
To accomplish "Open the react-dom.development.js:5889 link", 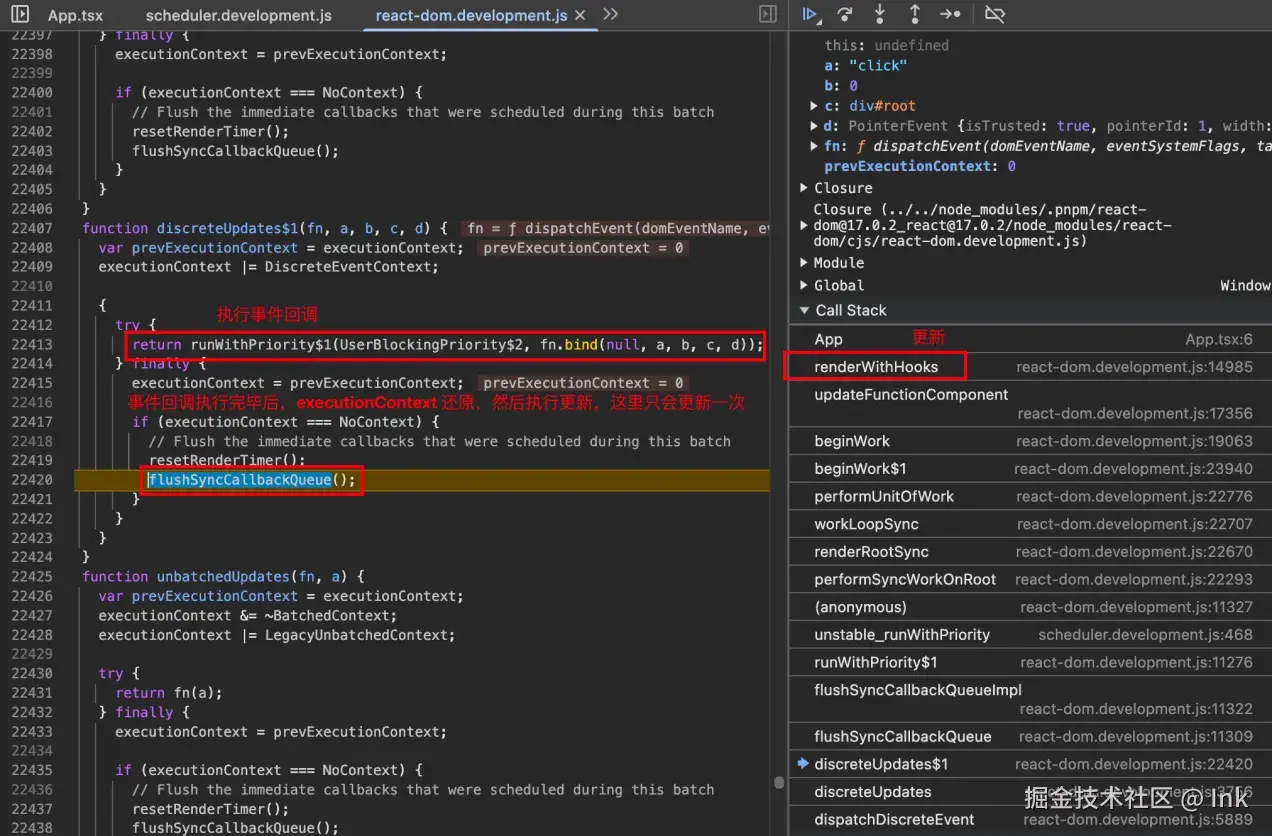I will click(1138, 820).
